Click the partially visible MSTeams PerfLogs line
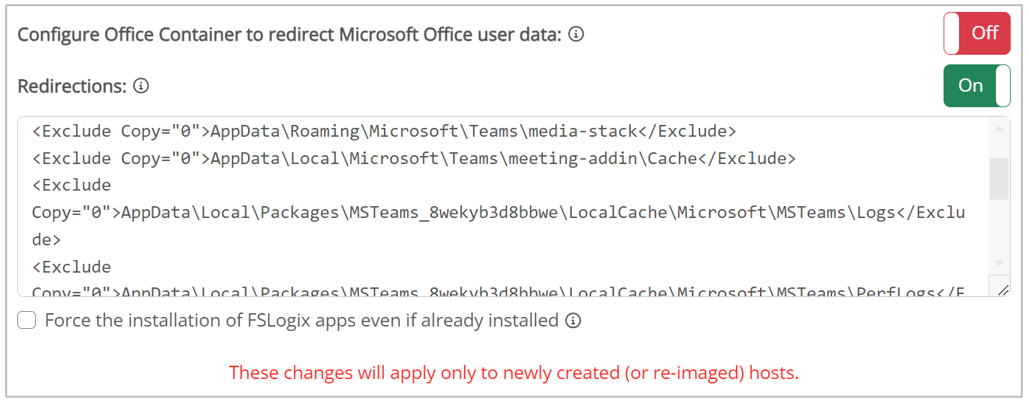1029x405 pixels. tap(498, 291)
